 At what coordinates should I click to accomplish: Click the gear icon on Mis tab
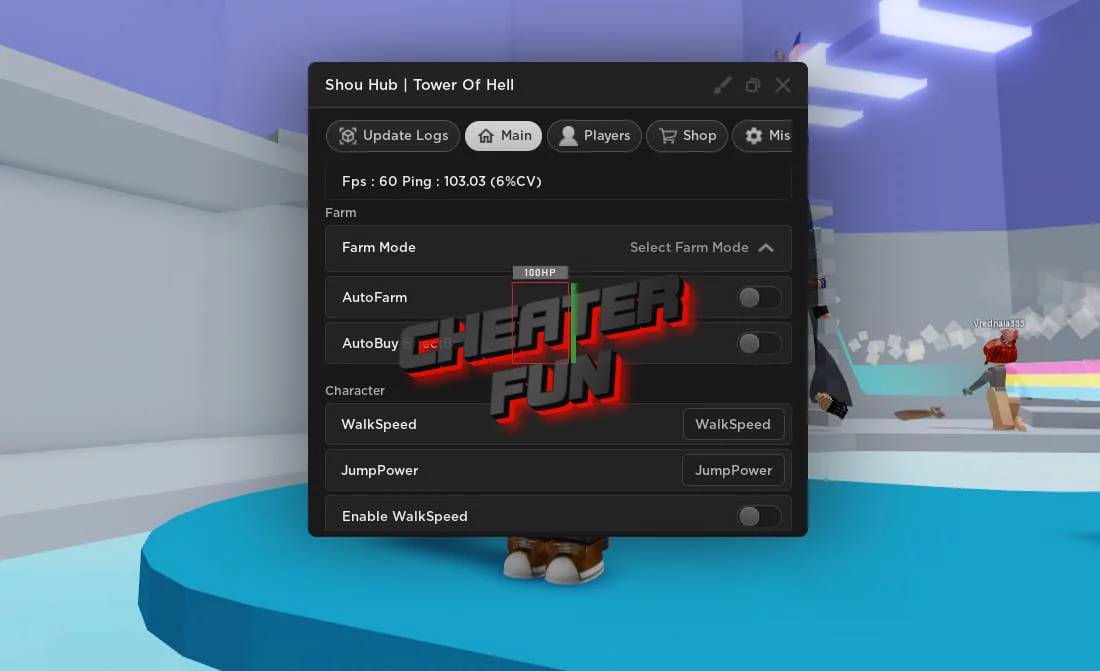[x=753, y=135]
